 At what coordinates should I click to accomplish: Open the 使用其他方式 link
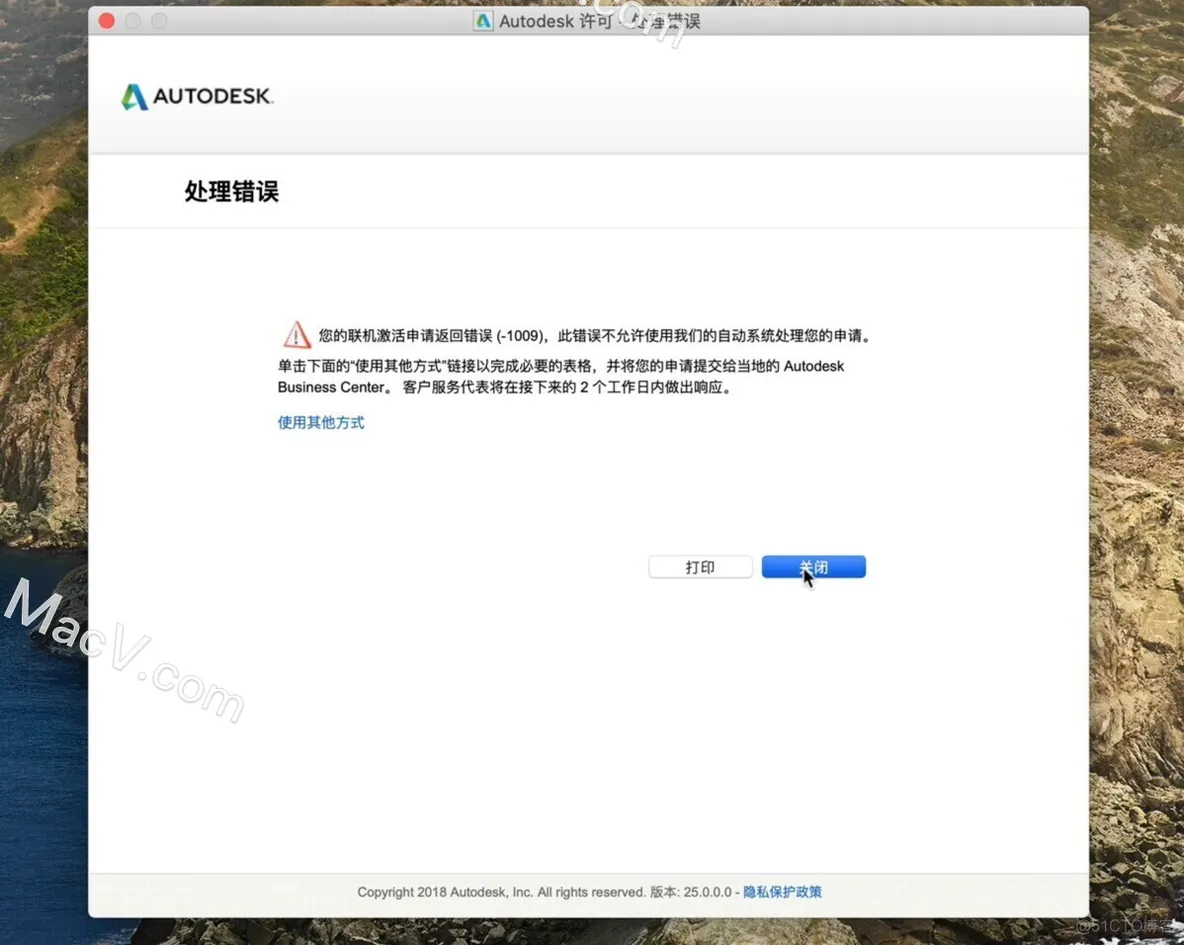(321, 422)
